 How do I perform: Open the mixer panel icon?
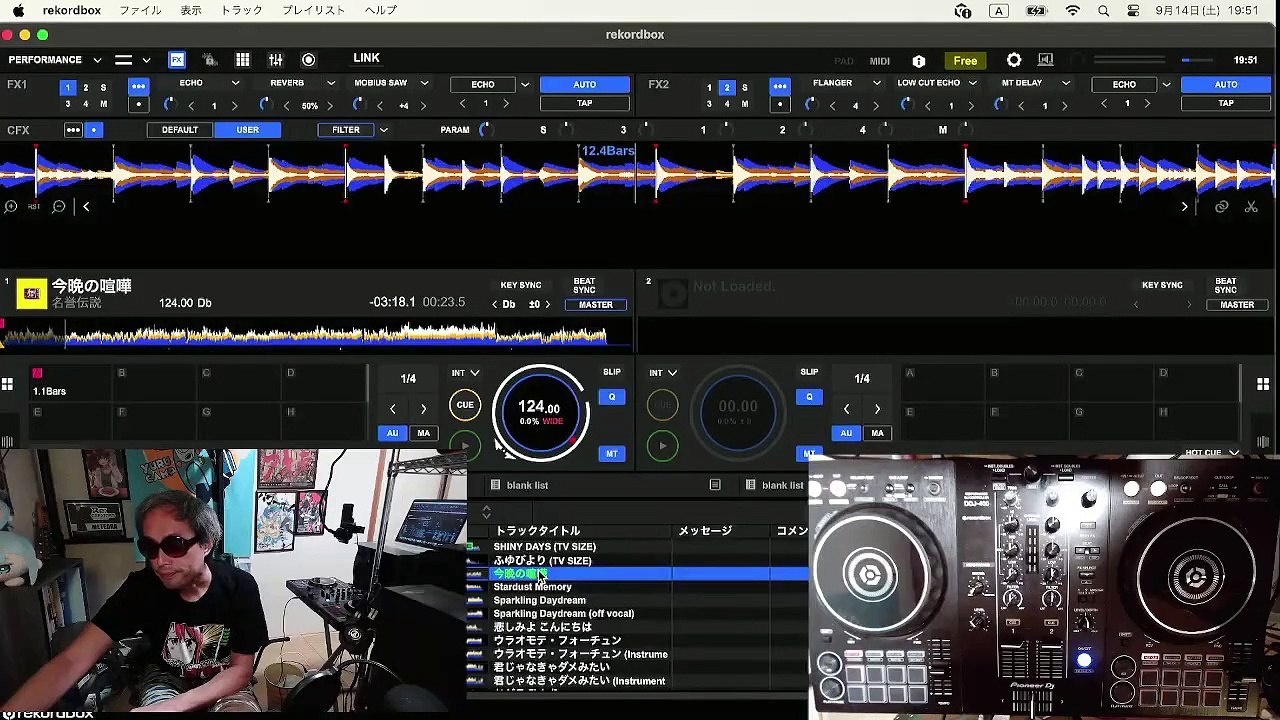pos(275,60)
